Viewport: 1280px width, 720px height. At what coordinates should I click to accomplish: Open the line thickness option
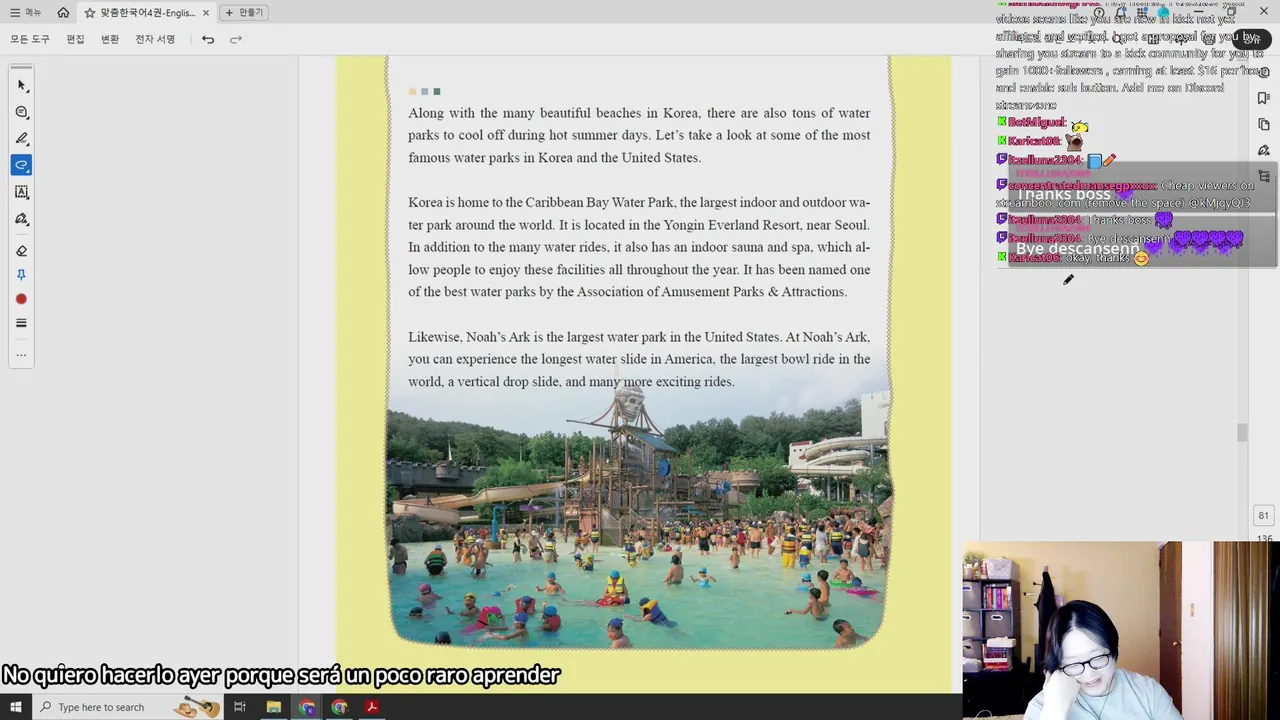pyautogui.click(x=21, y=323)
